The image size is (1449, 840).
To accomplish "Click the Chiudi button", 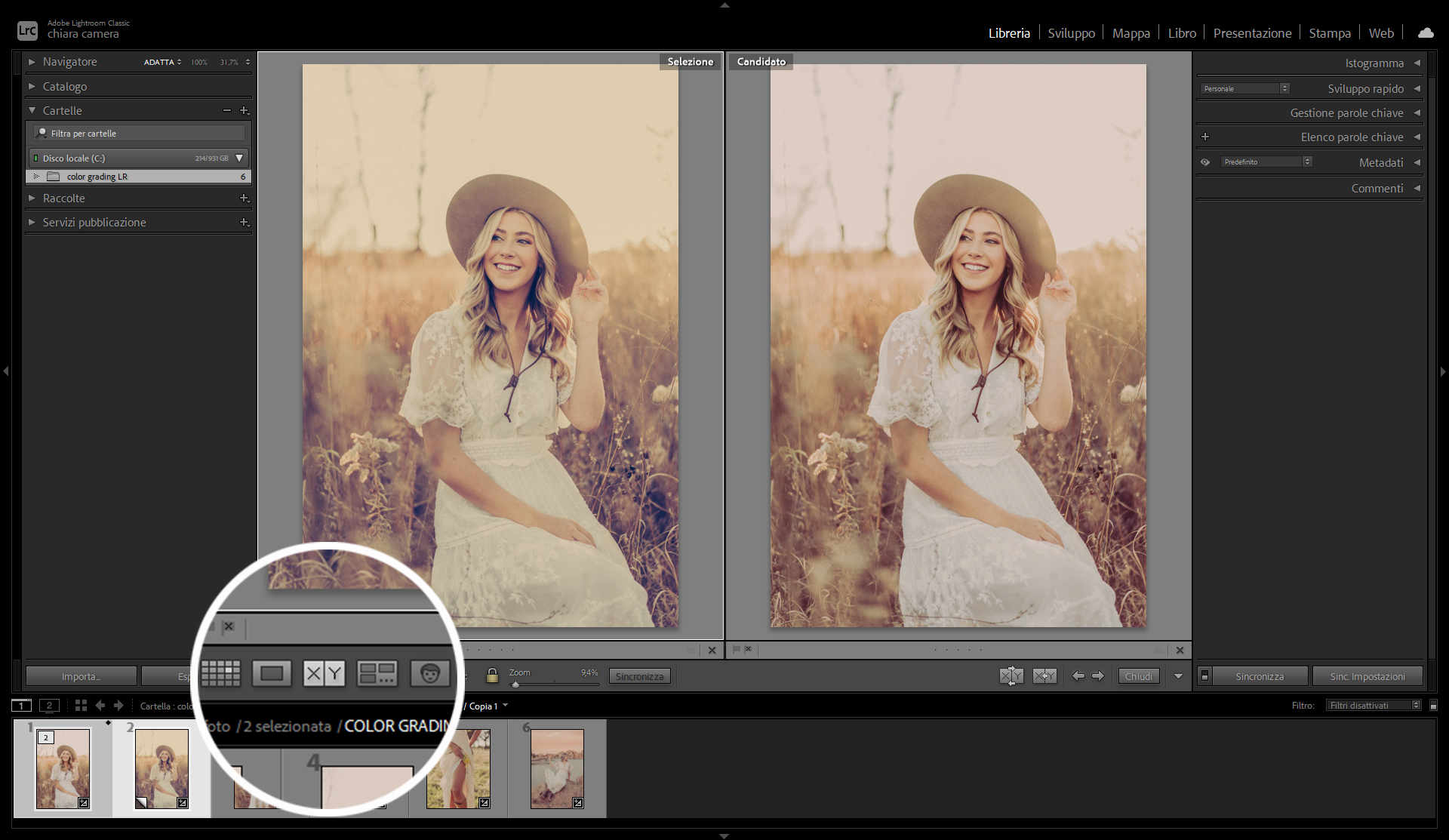I will [1138, 676].
